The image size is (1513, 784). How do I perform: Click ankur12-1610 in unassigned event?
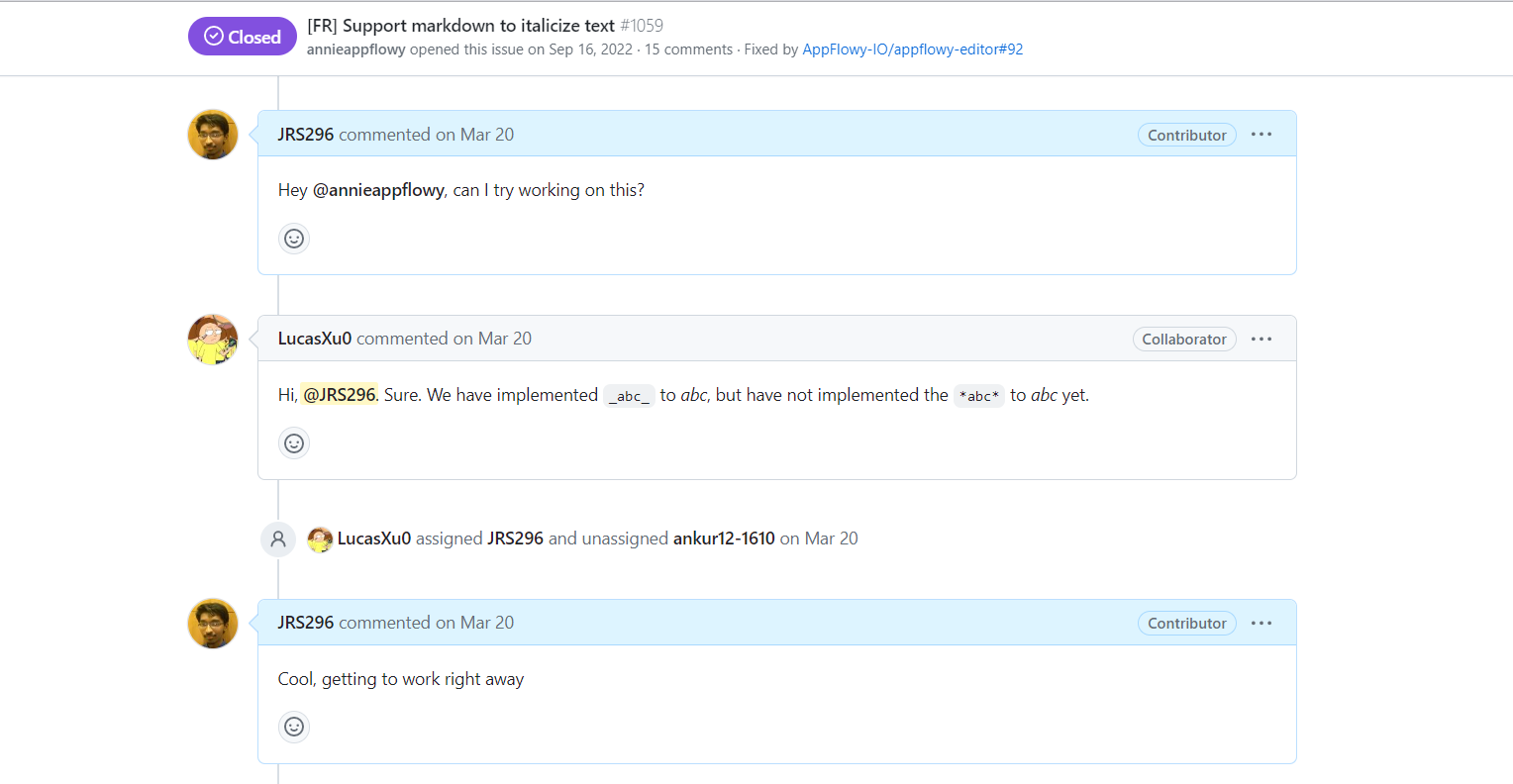[x=724, y=539]
